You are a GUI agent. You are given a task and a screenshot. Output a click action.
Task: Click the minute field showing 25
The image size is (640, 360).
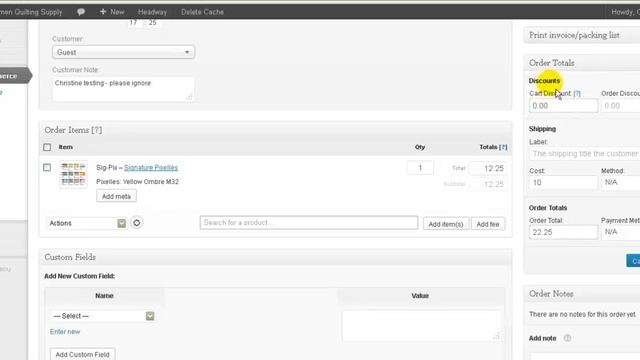click(x=152, y=23)
